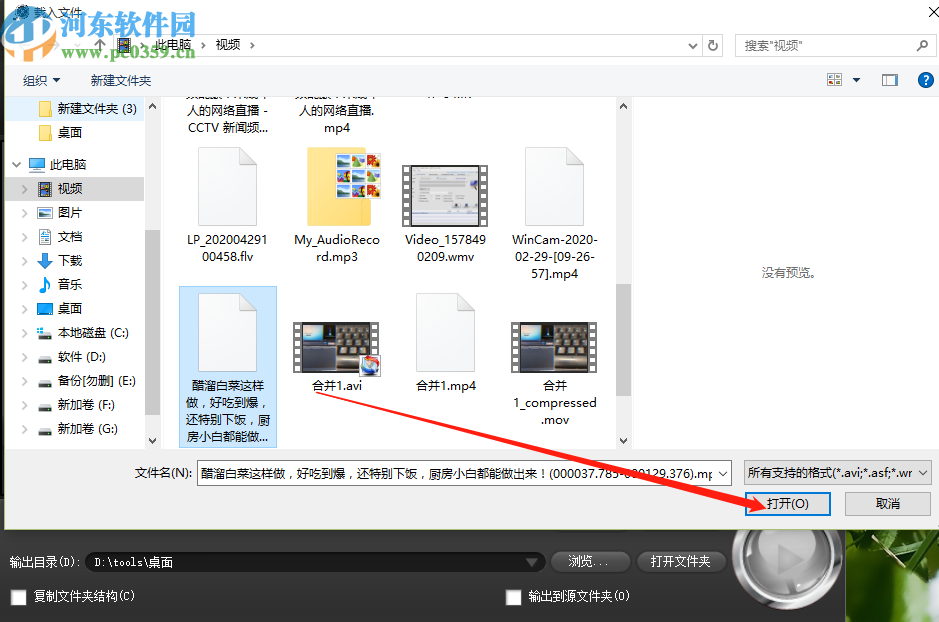
Task: Click the navigation pane scrollbar down arrow
Action: (152, 441)
